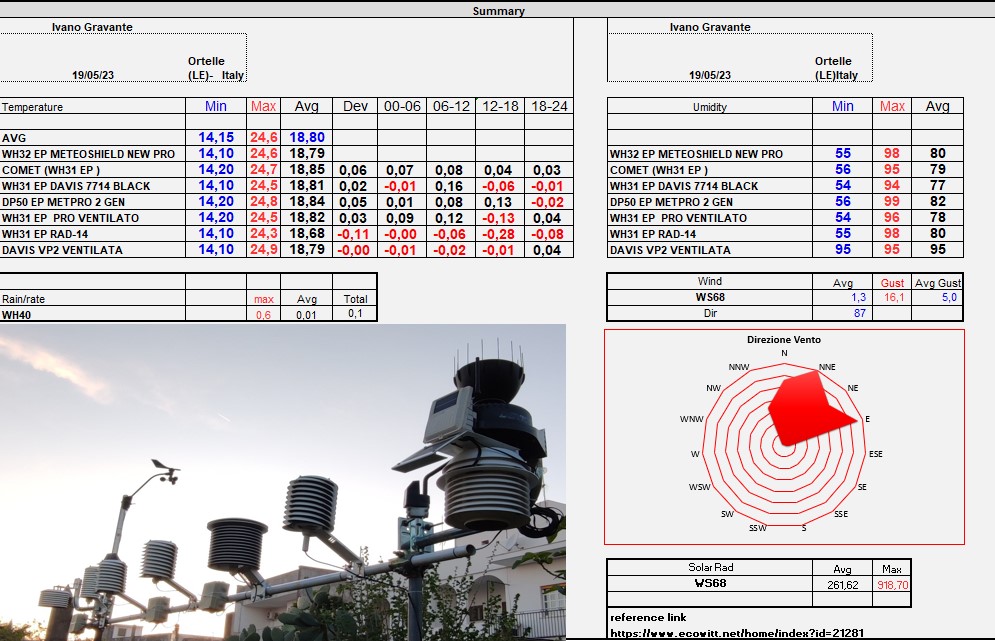995x641 pixels.
Task: Select DAVIS VP2 VENTILATA max temperature 24,9
Action: (x=263, y=250)
